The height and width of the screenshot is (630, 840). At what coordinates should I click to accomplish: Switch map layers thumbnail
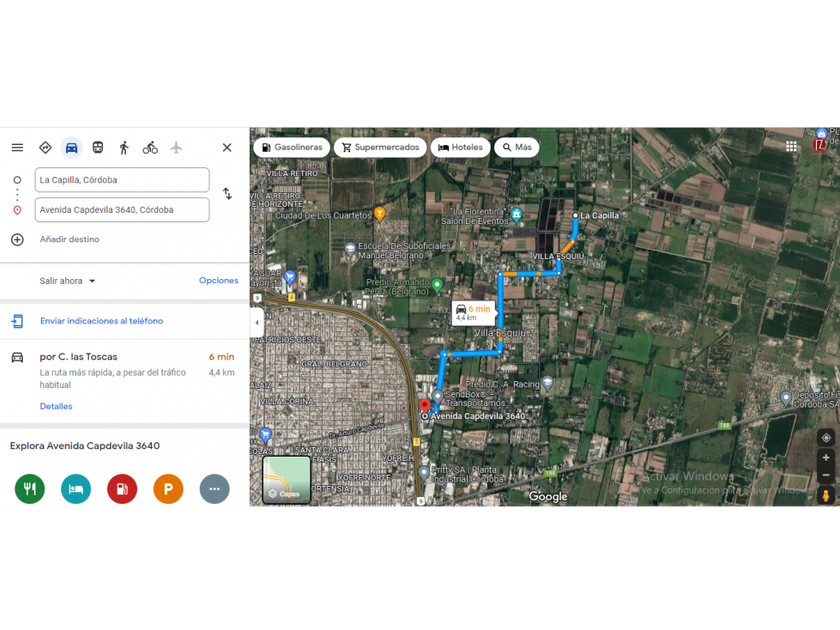pyautogui.click(x=287, y=480)
